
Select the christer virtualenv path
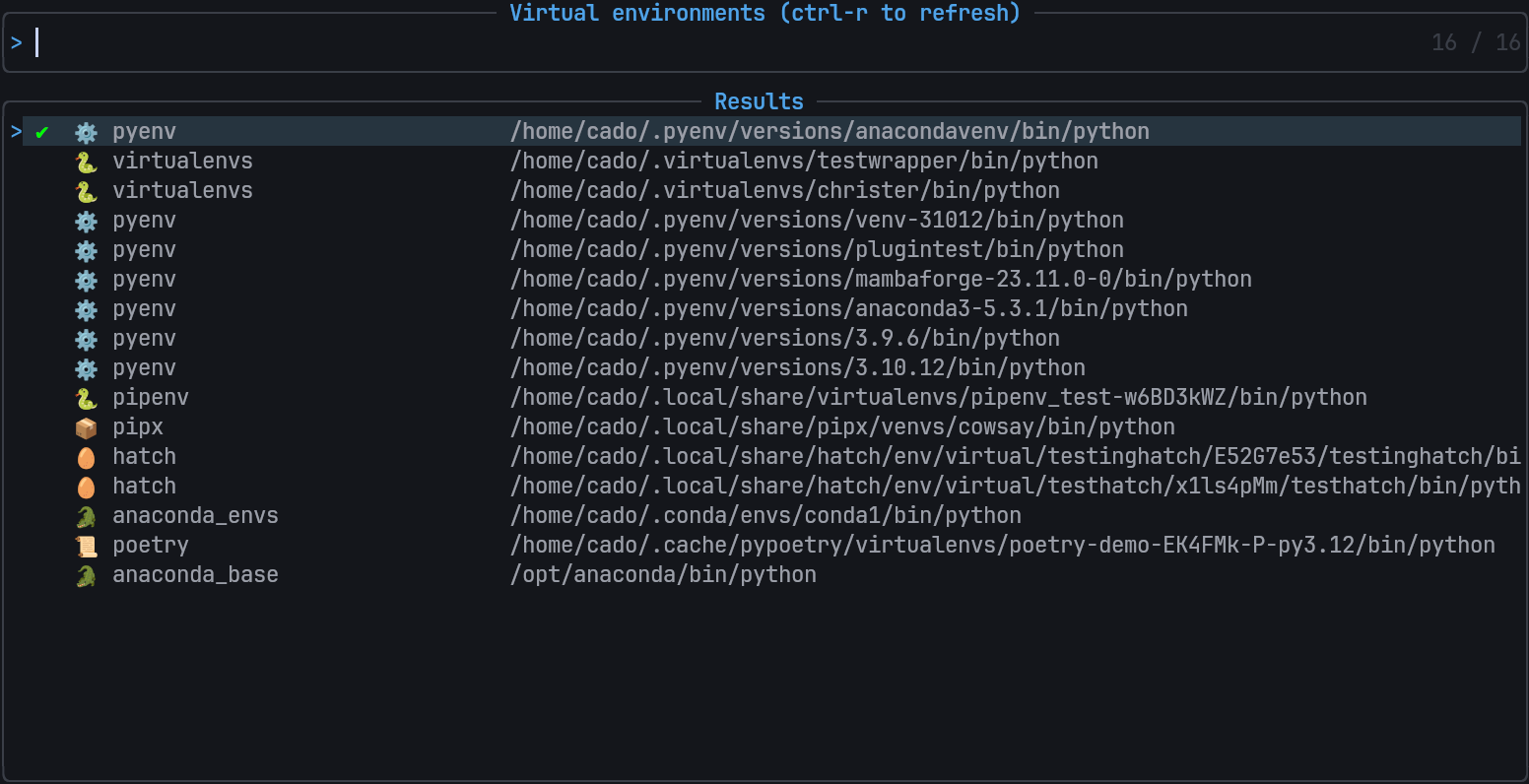click(x=785, y=191)
